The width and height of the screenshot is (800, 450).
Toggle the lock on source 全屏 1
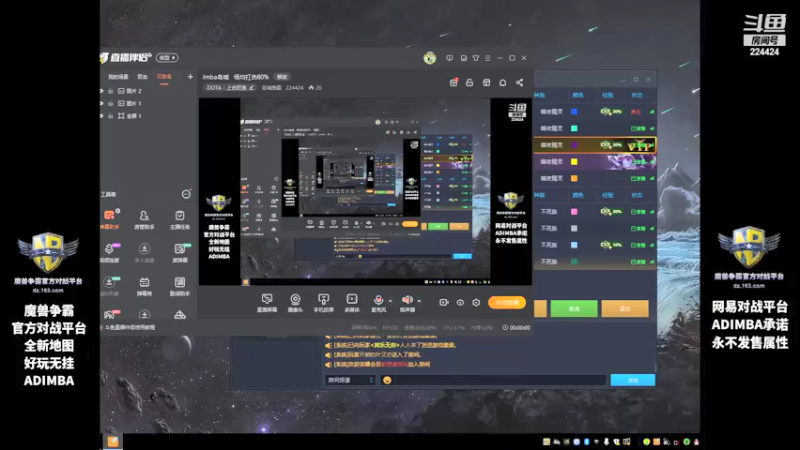[111, 116]
